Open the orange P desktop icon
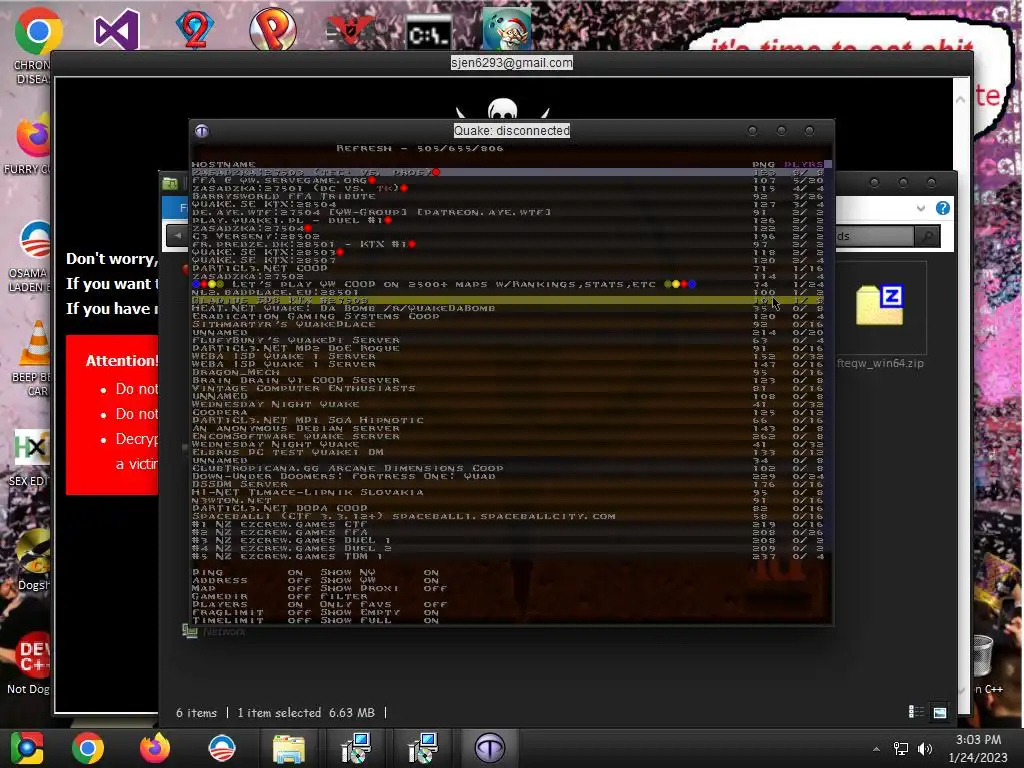This screenshot has height=768, width=1024. click(273, 29)
